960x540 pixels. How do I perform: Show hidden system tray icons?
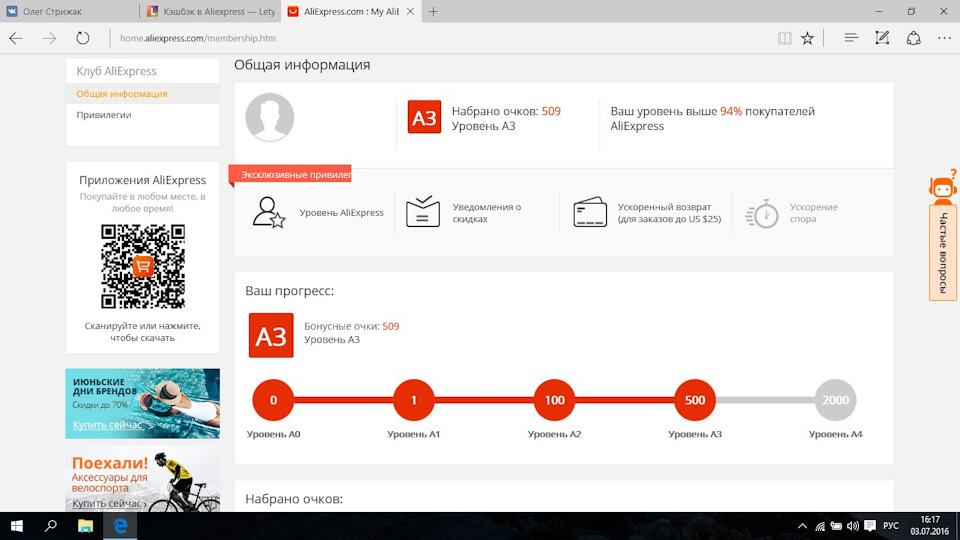point(802,526)
